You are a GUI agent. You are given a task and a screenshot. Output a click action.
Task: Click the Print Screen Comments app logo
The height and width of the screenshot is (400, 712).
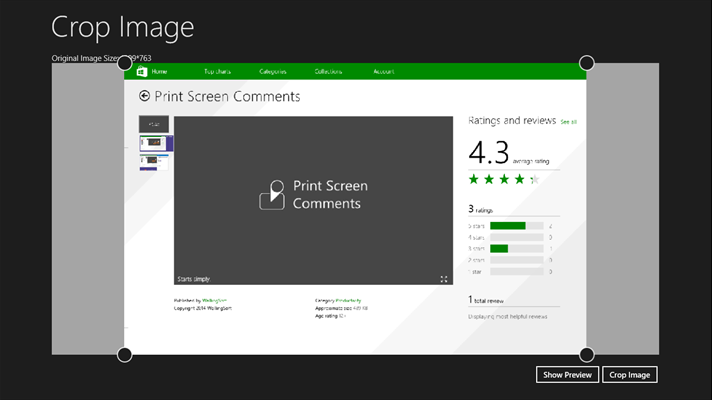point(272,195)
